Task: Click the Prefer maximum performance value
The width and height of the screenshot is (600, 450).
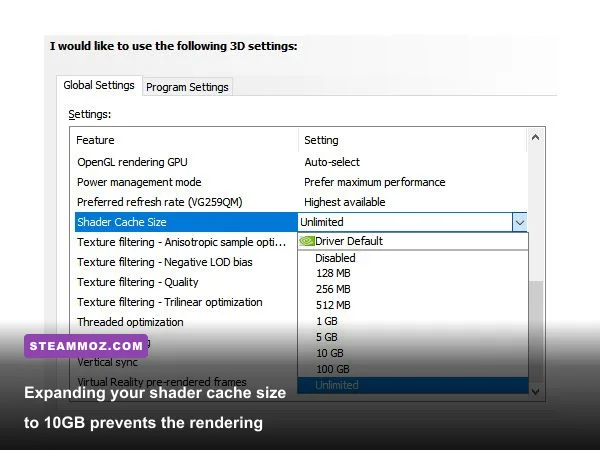Action: 375,182
